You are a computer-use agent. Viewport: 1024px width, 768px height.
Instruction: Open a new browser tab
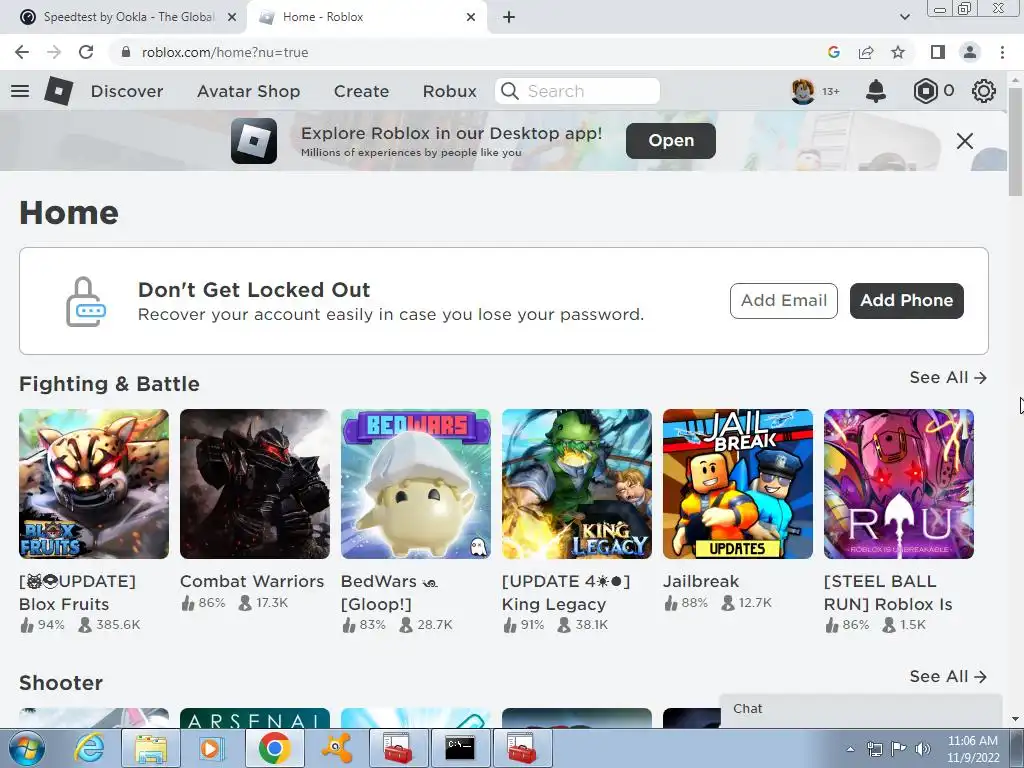[x=509, y=18]
